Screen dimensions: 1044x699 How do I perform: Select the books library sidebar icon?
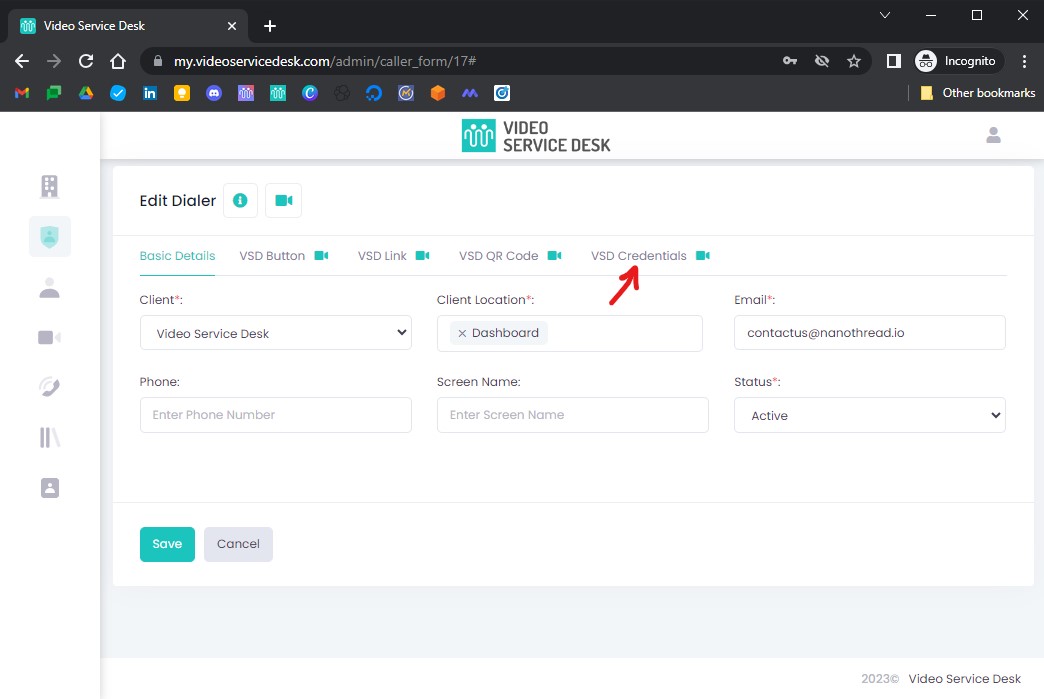pos(49,438)
